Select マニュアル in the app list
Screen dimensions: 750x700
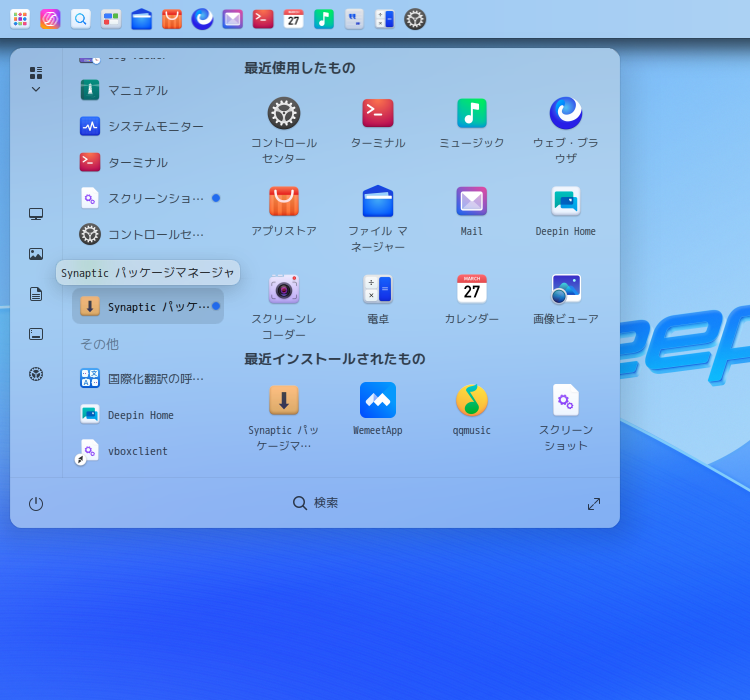(138, 90)
